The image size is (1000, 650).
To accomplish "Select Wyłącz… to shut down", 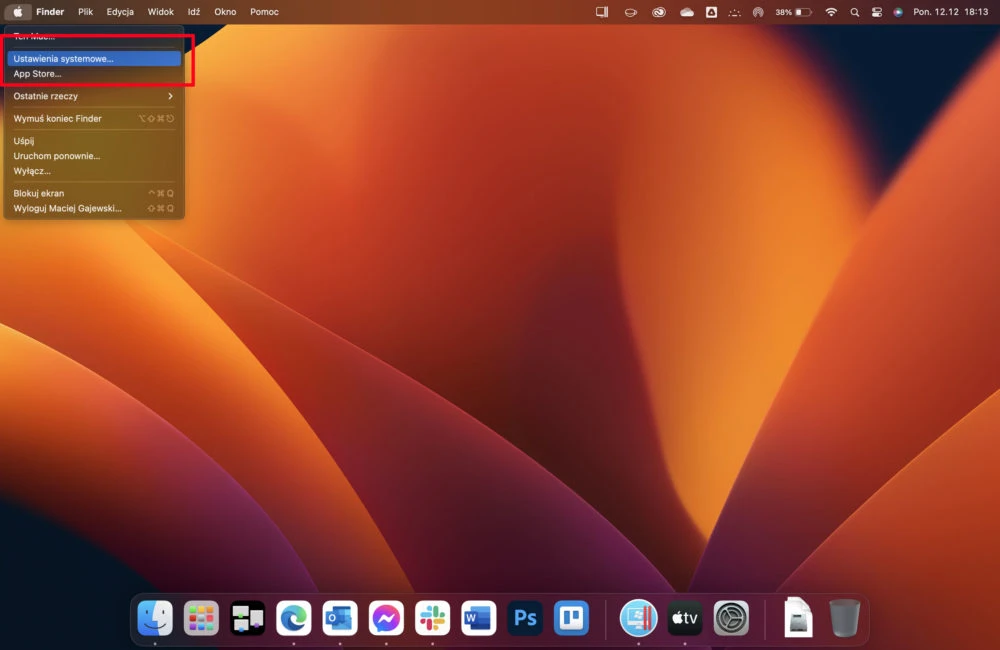I will pos(94,171).
